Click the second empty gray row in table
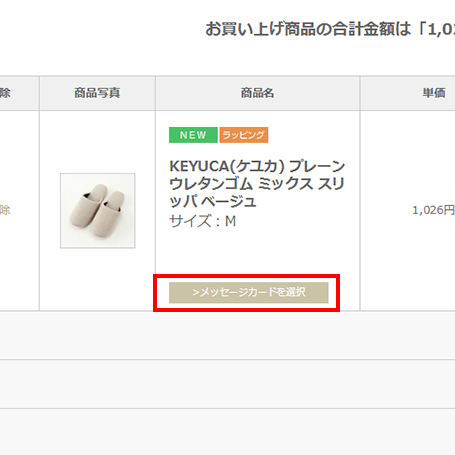The image size is (455, 455). point(227,384)
